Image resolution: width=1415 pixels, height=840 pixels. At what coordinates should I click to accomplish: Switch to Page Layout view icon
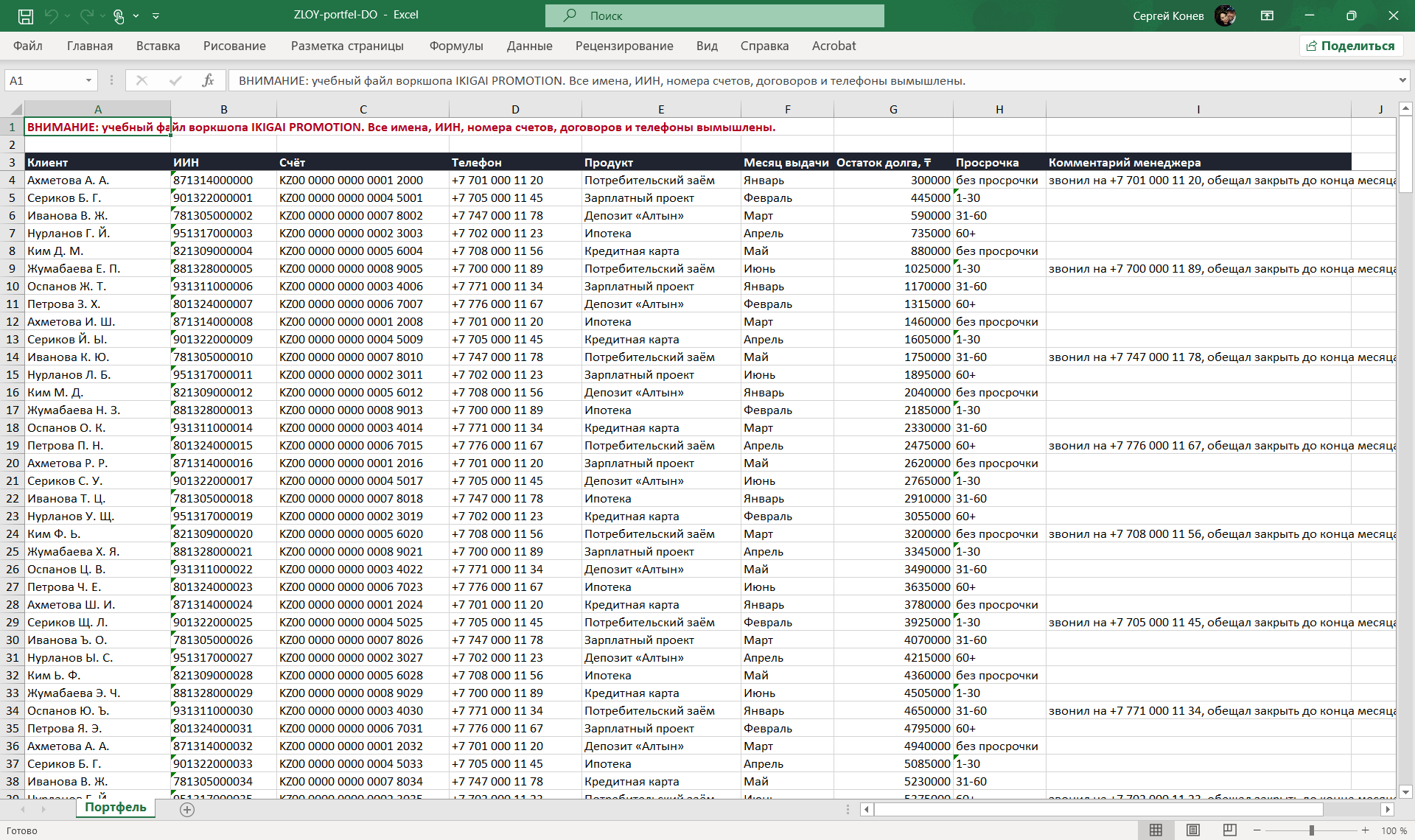click(x=1193, y=830)
